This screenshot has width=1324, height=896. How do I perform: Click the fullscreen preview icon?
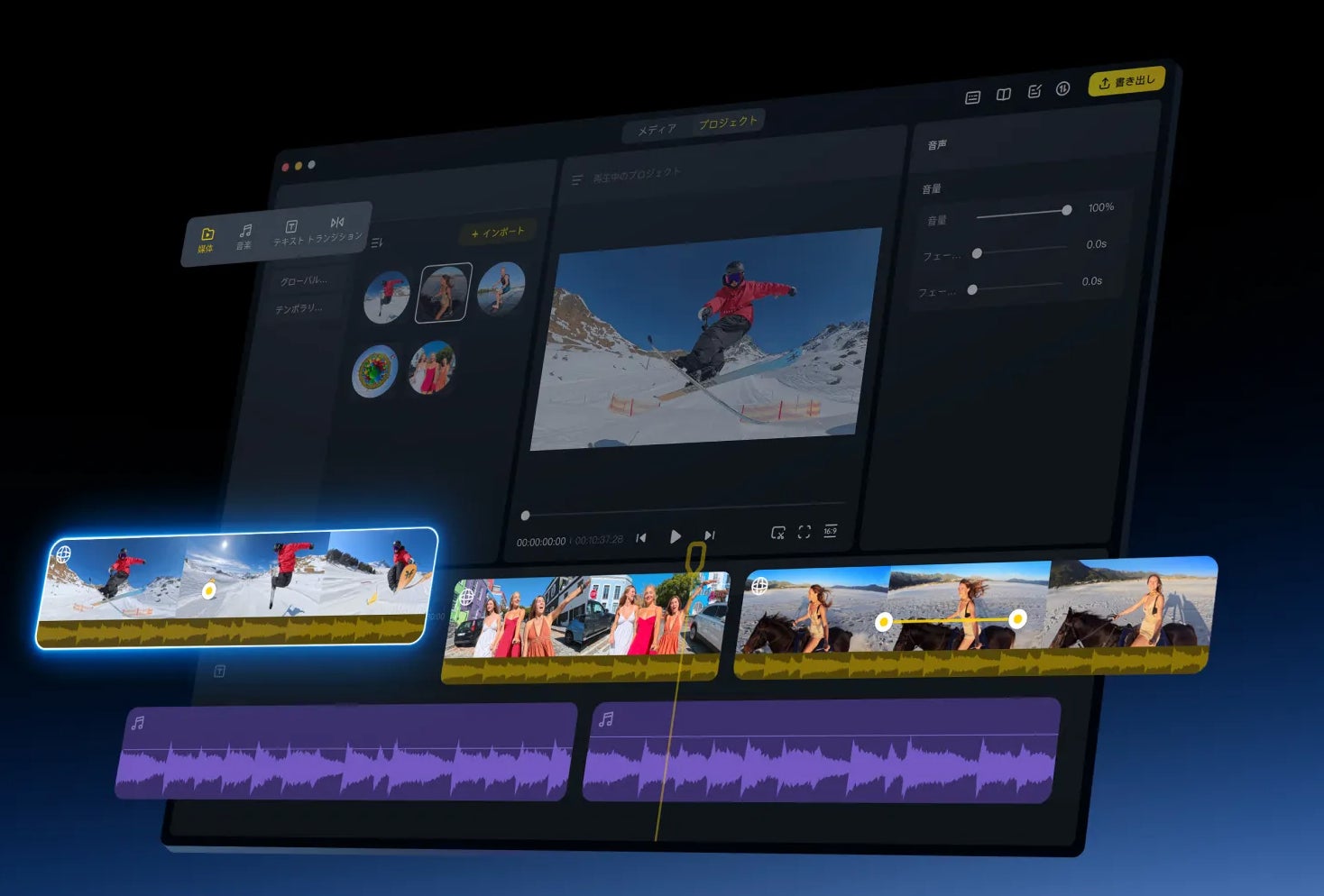[x=804, y=532]
